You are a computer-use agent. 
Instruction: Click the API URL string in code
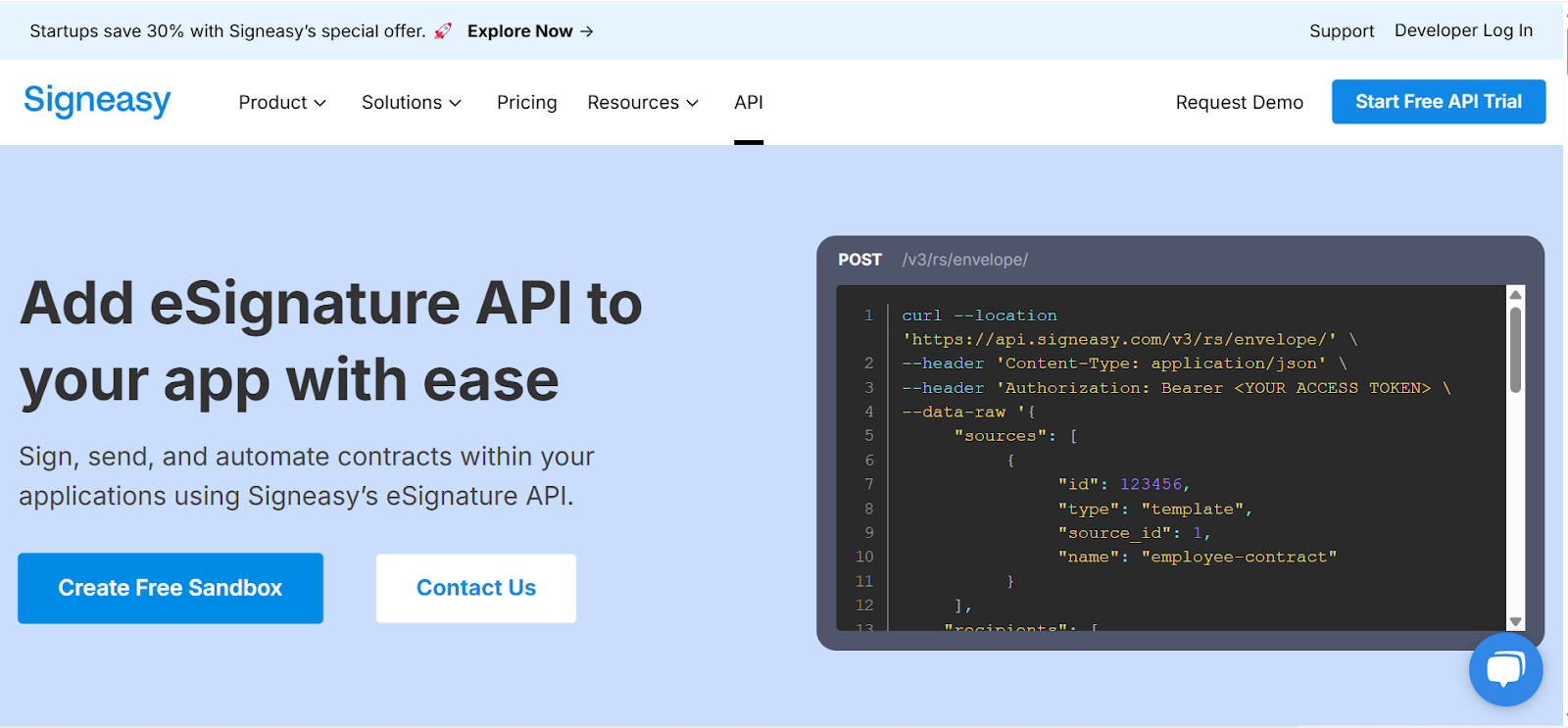click(x=1119, y=339)
